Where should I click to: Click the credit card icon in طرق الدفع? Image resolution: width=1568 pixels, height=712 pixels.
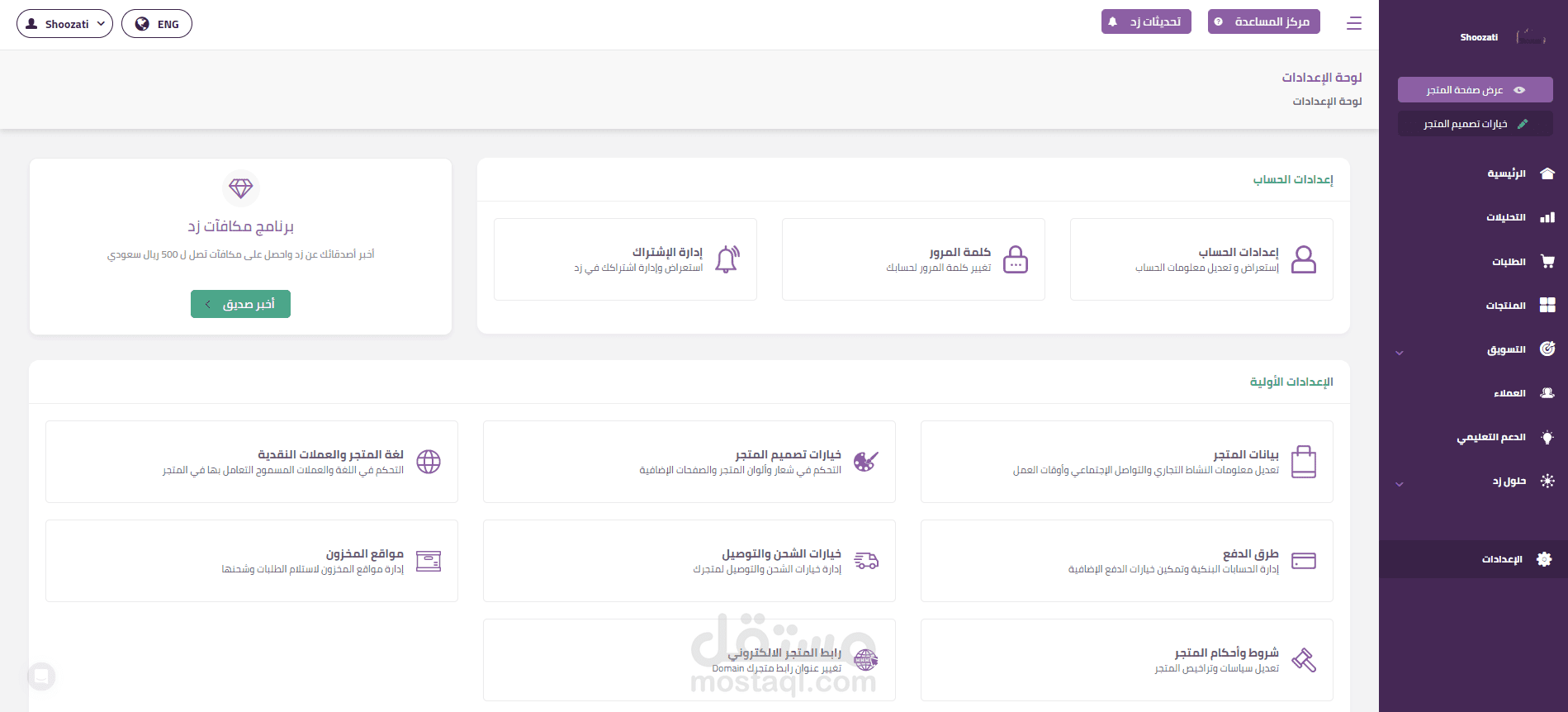(1304, 561)
